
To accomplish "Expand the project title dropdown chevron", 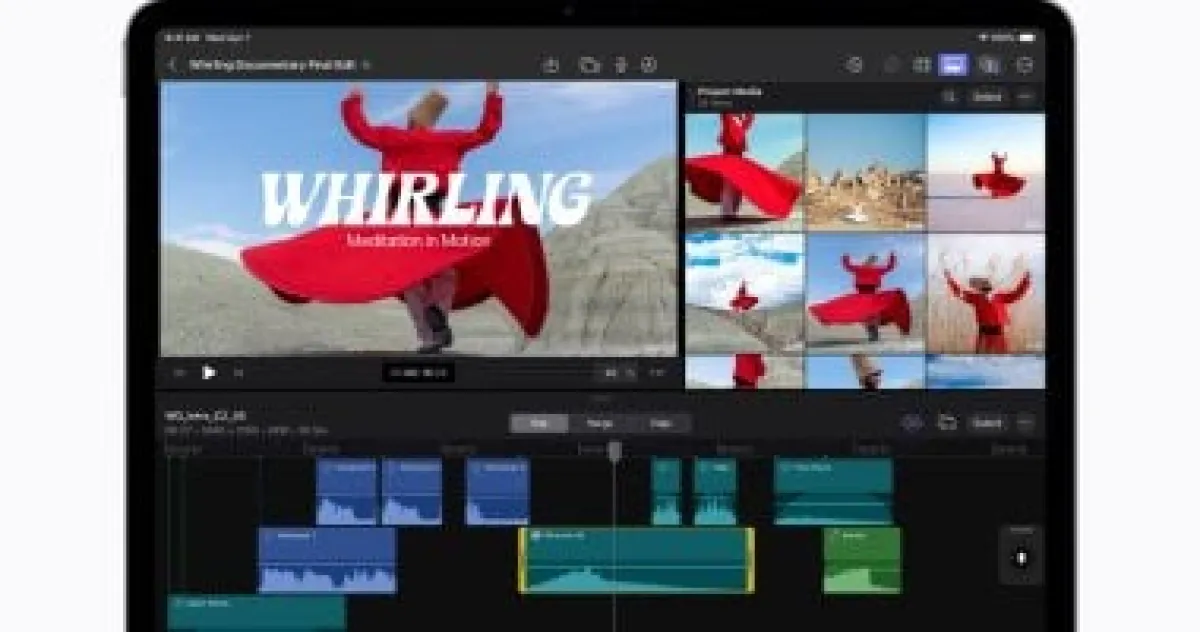I will tap(366, 65).
